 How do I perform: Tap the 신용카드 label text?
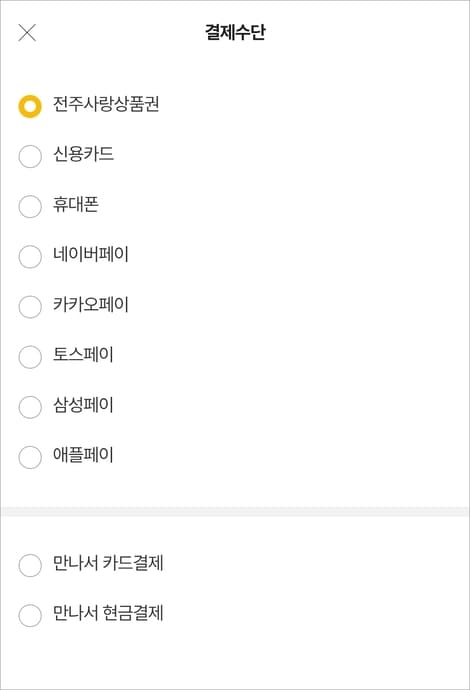point(83,154)
